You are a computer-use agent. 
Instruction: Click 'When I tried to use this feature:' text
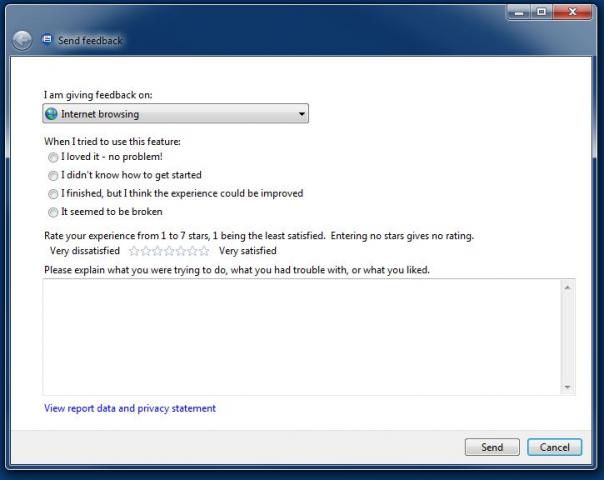[112, 141]
